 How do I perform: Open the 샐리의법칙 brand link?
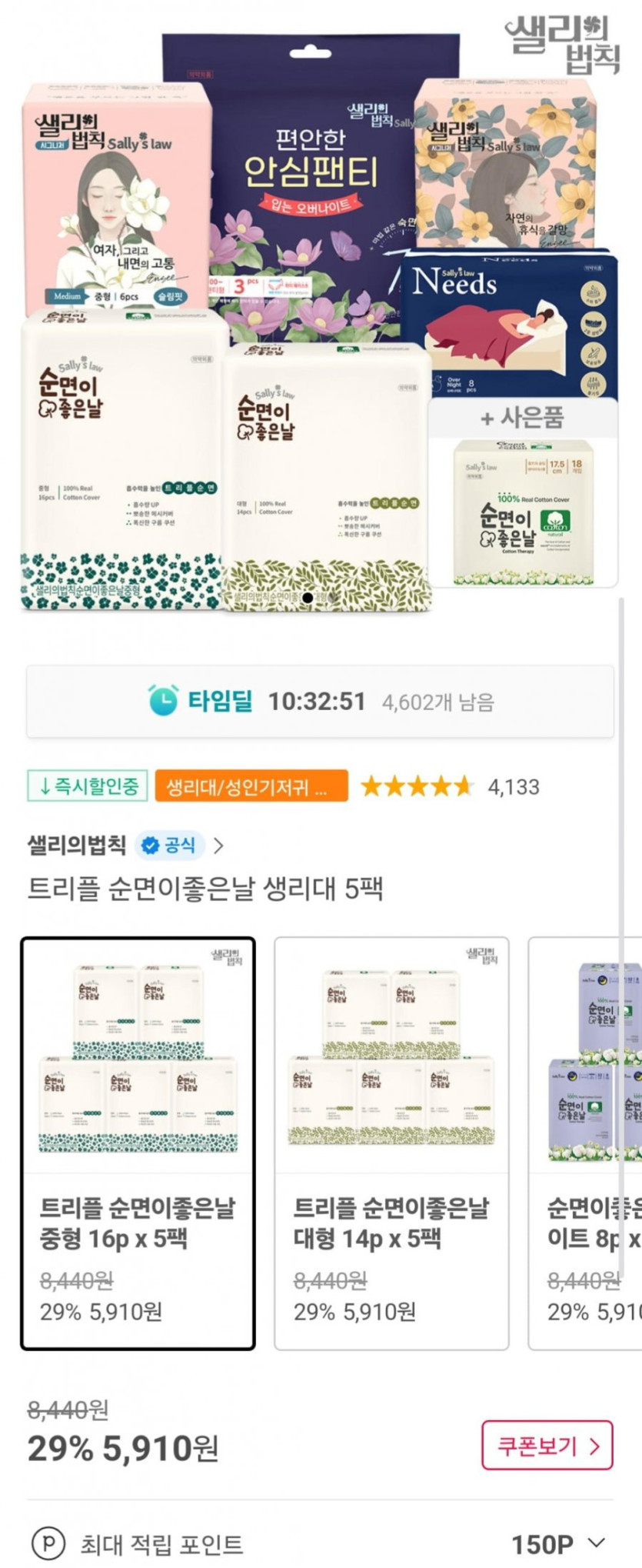point(77,846)
